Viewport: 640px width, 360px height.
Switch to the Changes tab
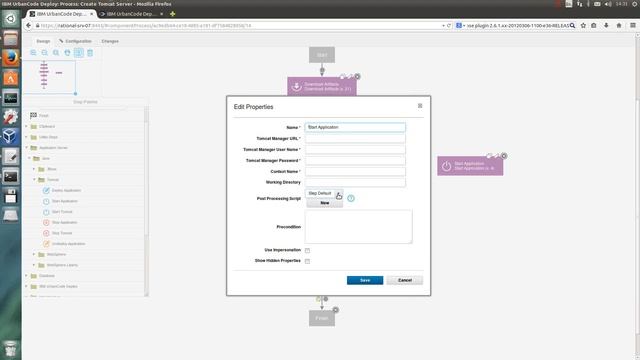pyautogui.click(x=110, y=41)
